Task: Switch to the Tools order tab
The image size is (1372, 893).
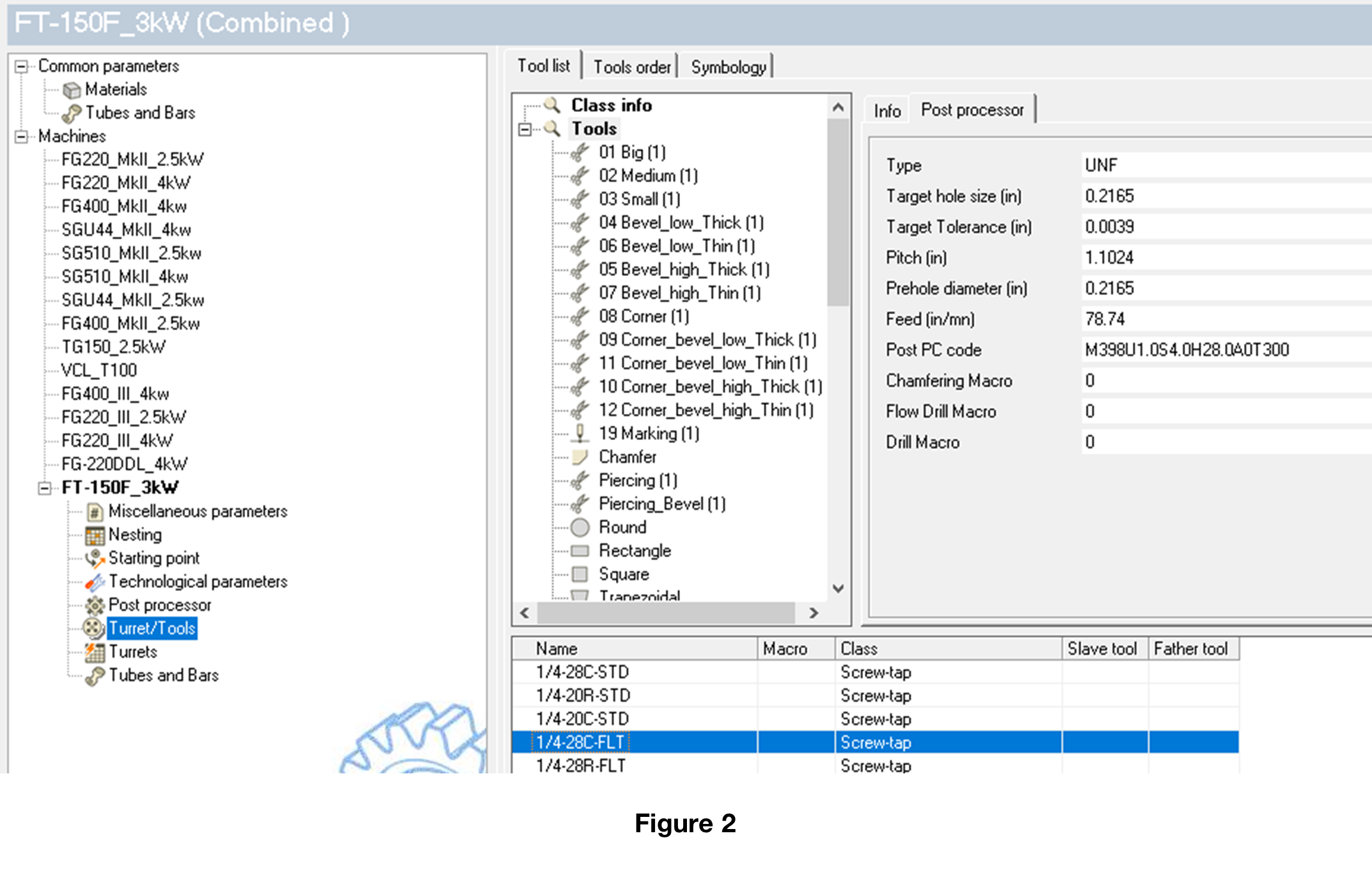Action: tap(631, 67)
